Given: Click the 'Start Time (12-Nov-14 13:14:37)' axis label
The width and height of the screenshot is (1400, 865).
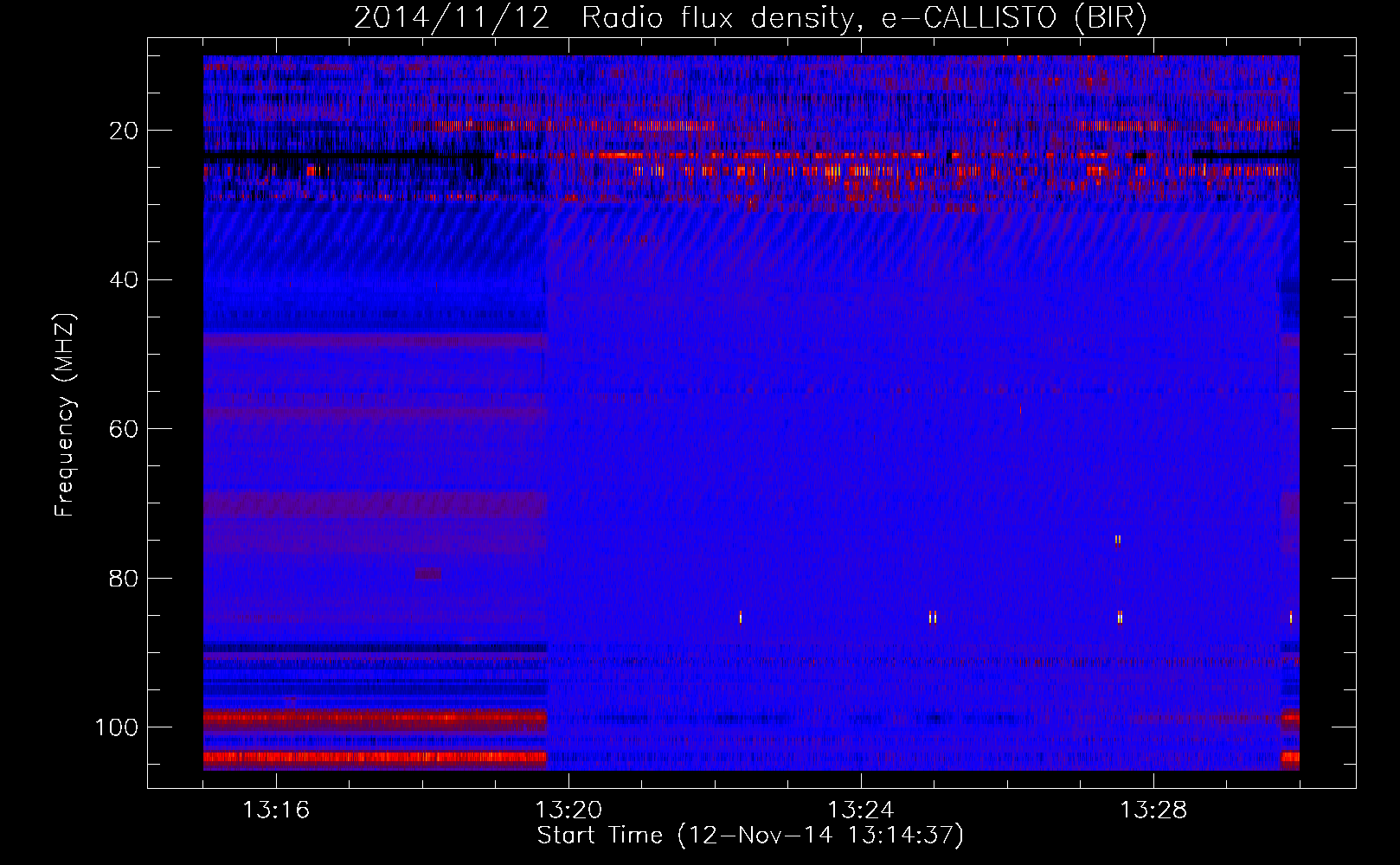Looking at the screenshot, I should 750,836.
